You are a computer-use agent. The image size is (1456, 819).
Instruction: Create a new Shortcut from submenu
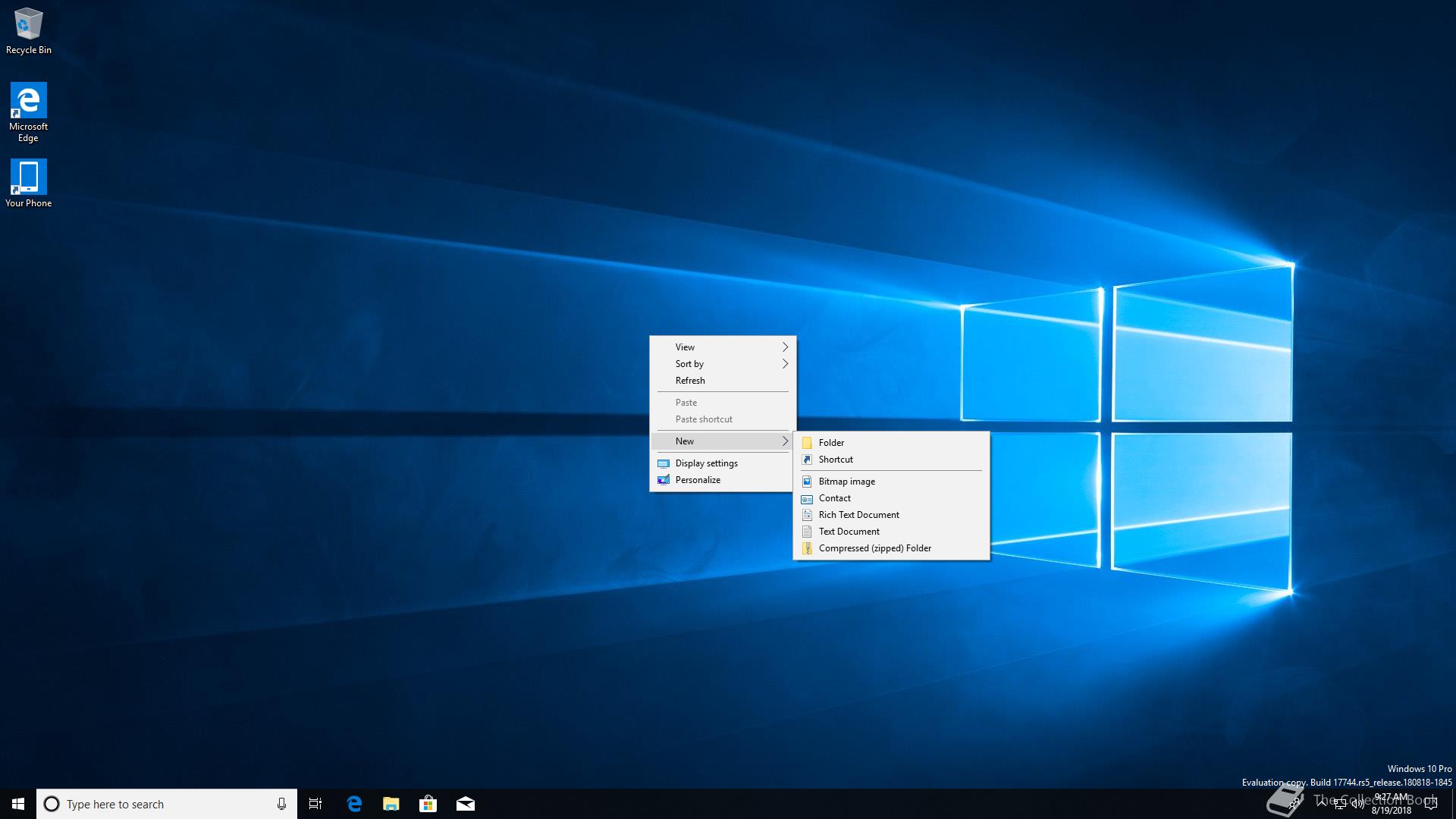[891, 460]
